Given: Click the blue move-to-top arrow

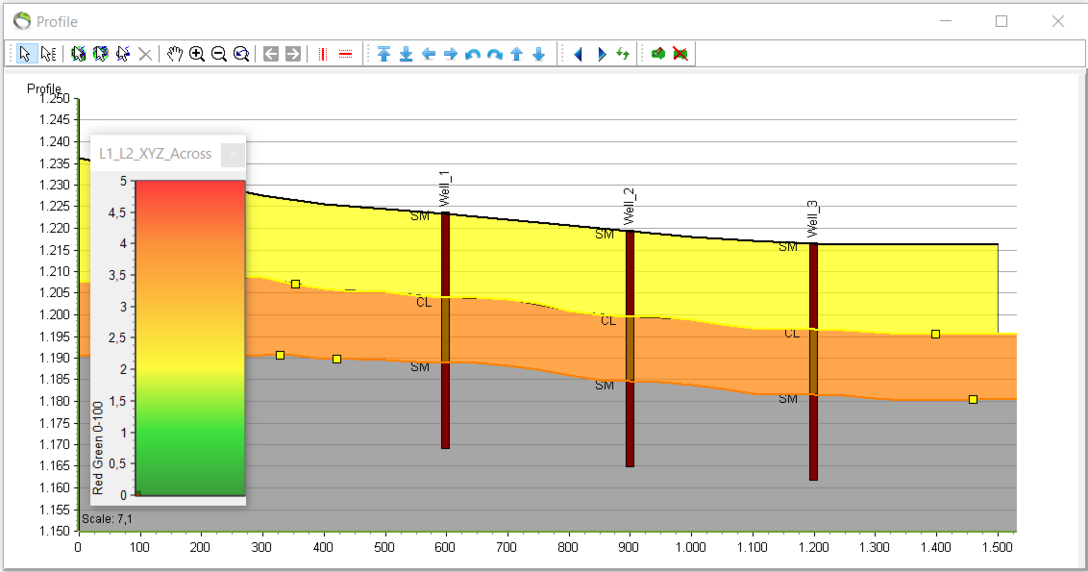Looking at the screenshot, I should tap(384, 54).
